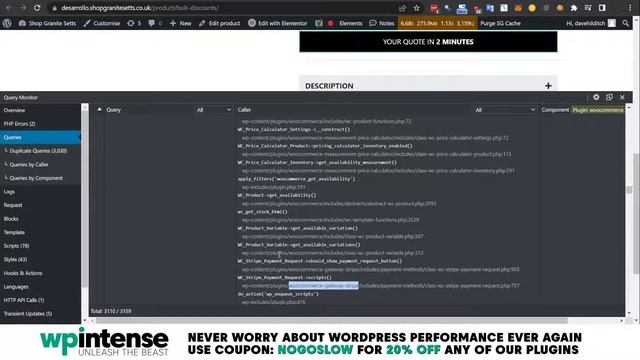Open the updates counter in admin bar
640x360 pixels.
[x=134, y=23]
